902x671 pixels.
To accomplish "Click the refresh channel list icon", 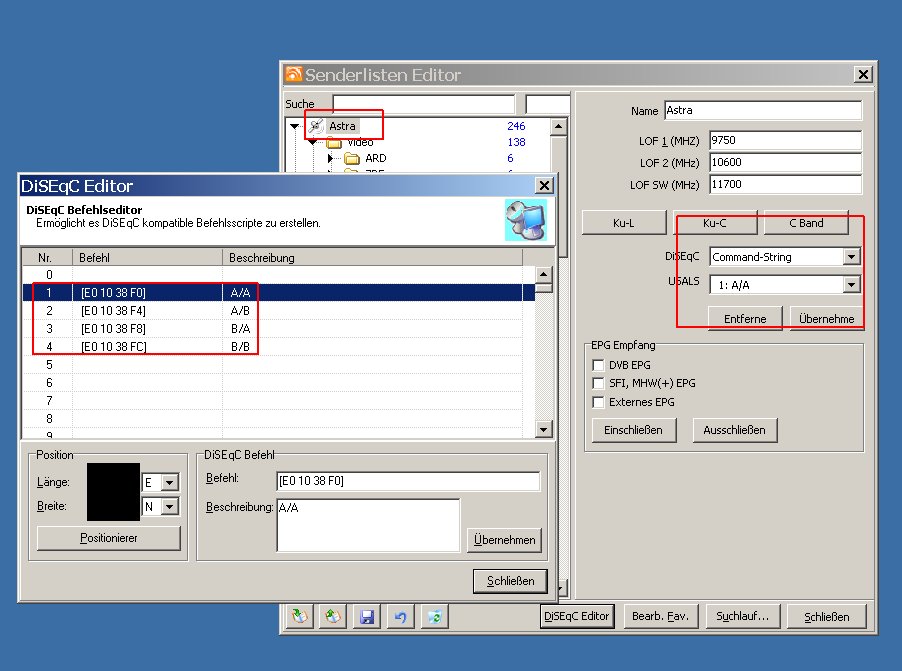I will click(x=433, y=617).
